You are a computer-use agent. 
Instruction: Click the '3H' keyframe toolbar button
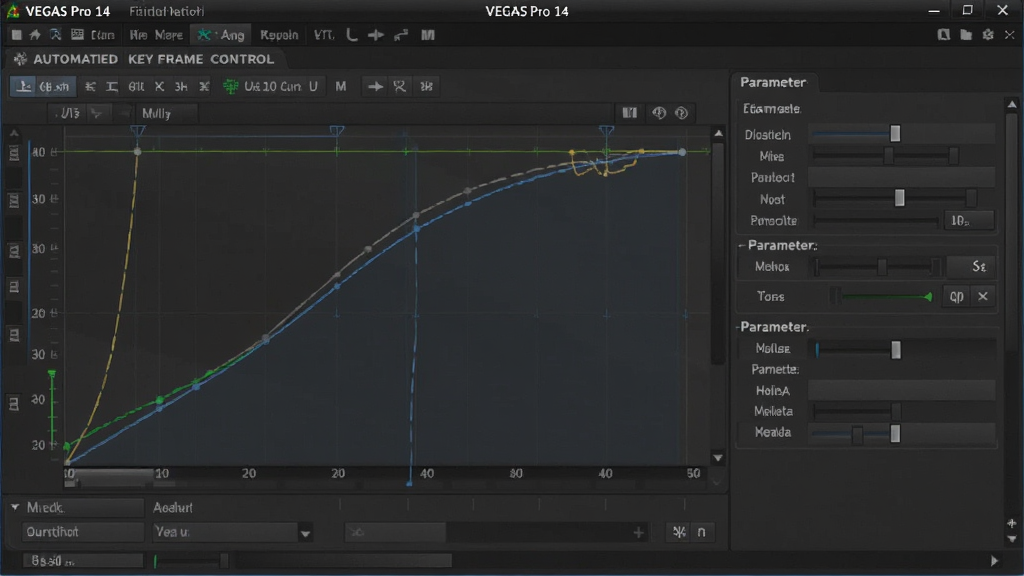click(181, 86)
